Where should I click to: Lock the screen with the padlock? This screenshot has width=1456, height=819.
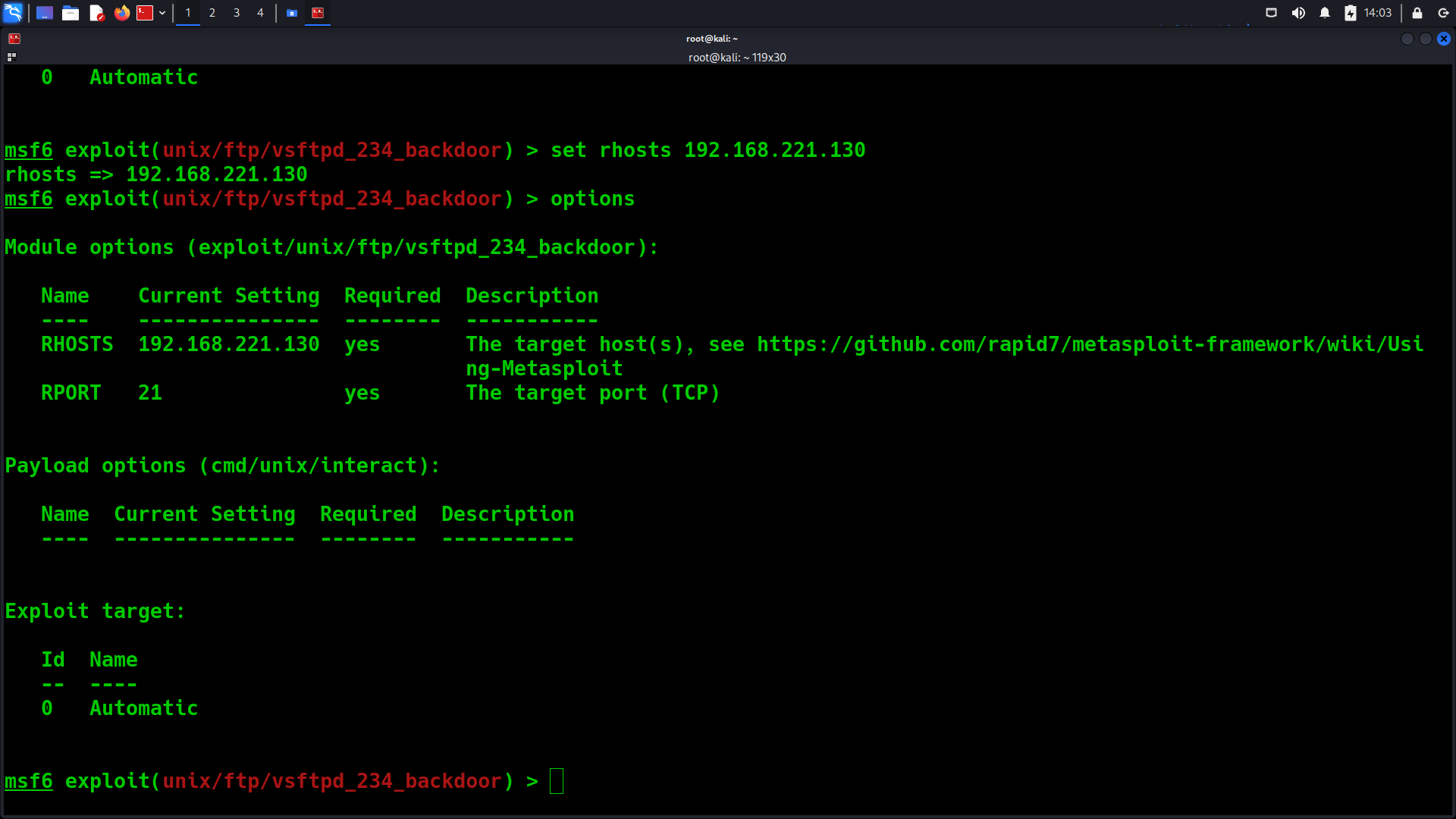click(x=1417, y=13)
